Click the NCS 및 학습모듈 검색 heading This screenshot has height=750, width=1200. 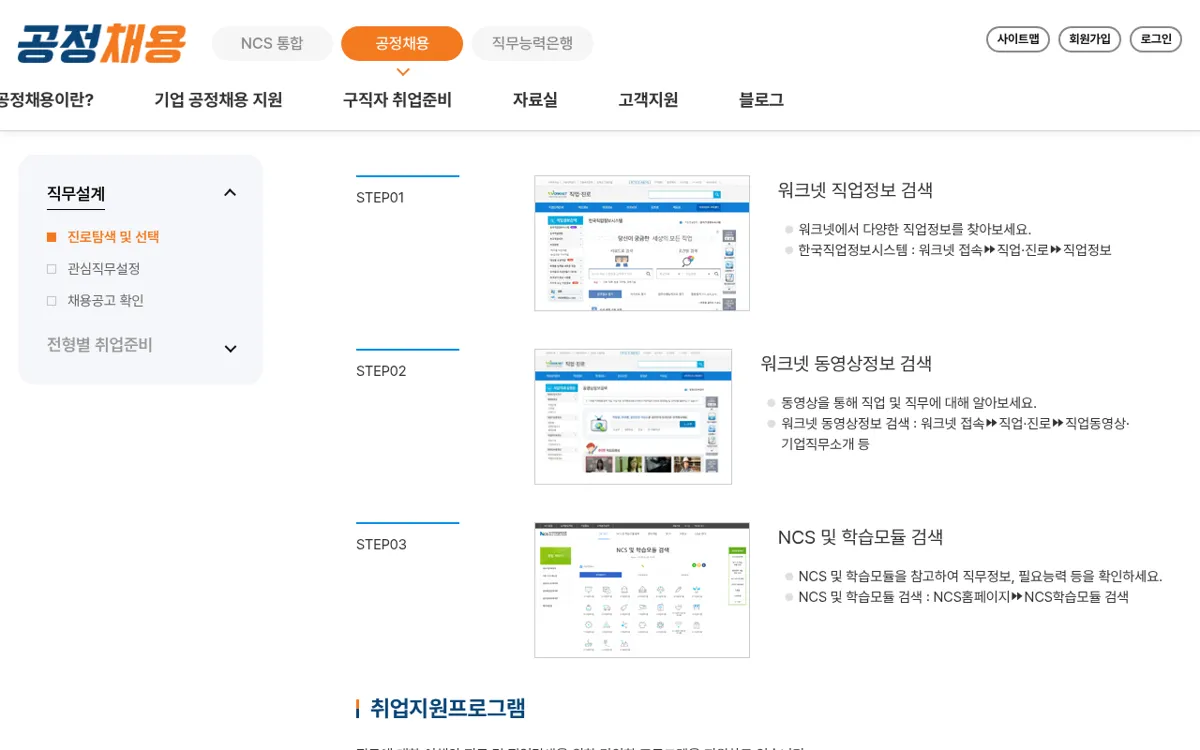[x=861, y=537]
